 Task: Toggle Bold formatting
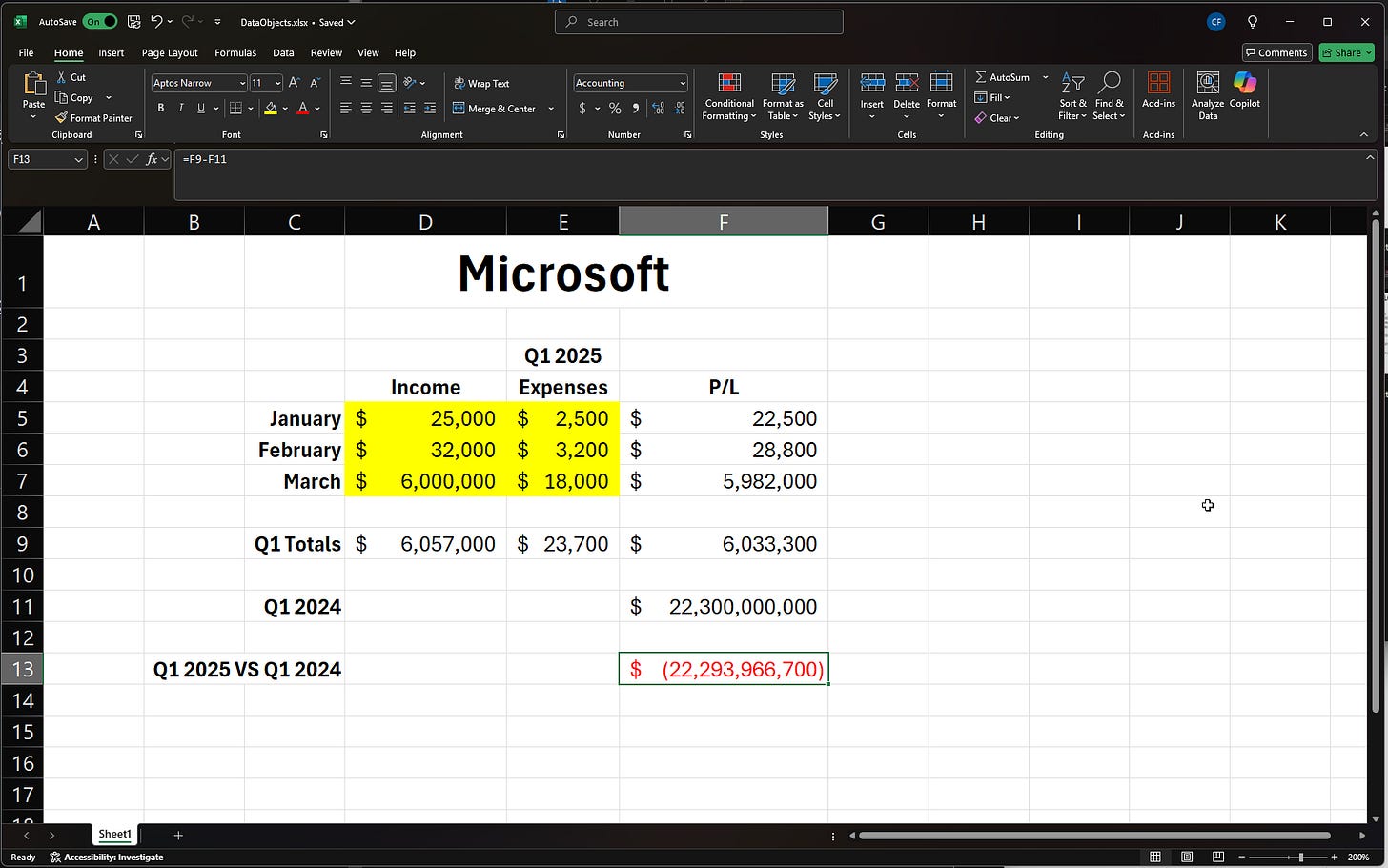coord(160,109)
